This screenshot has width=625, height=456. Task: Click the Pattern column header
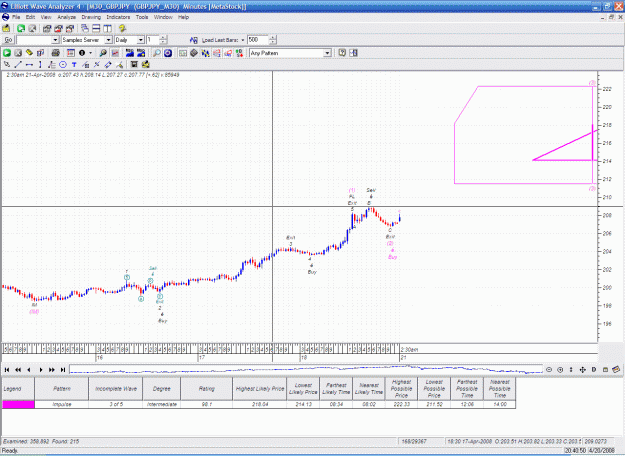(x=62, y=389)
